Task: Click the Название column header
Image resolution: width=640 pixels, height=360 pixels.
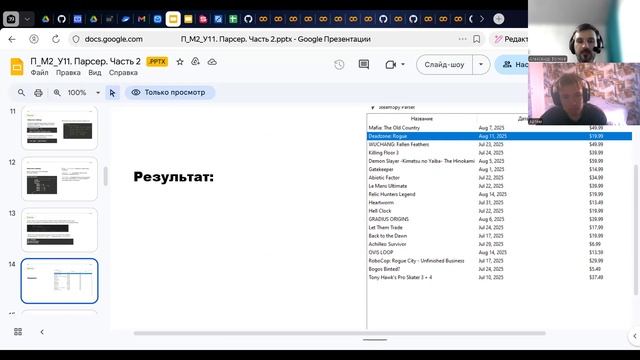Action: (422, 119)
